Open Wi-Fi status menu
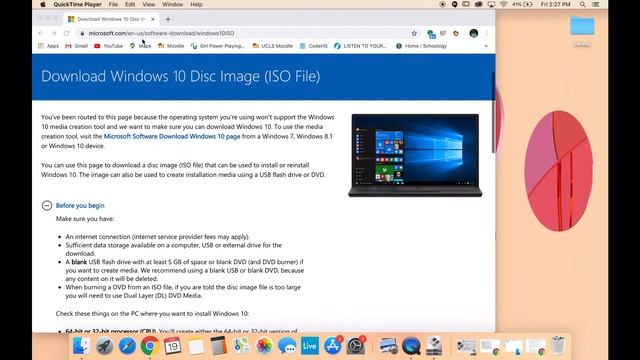Image resolution: width=640 pixels, height=360 pixels. tap(504, 4)
